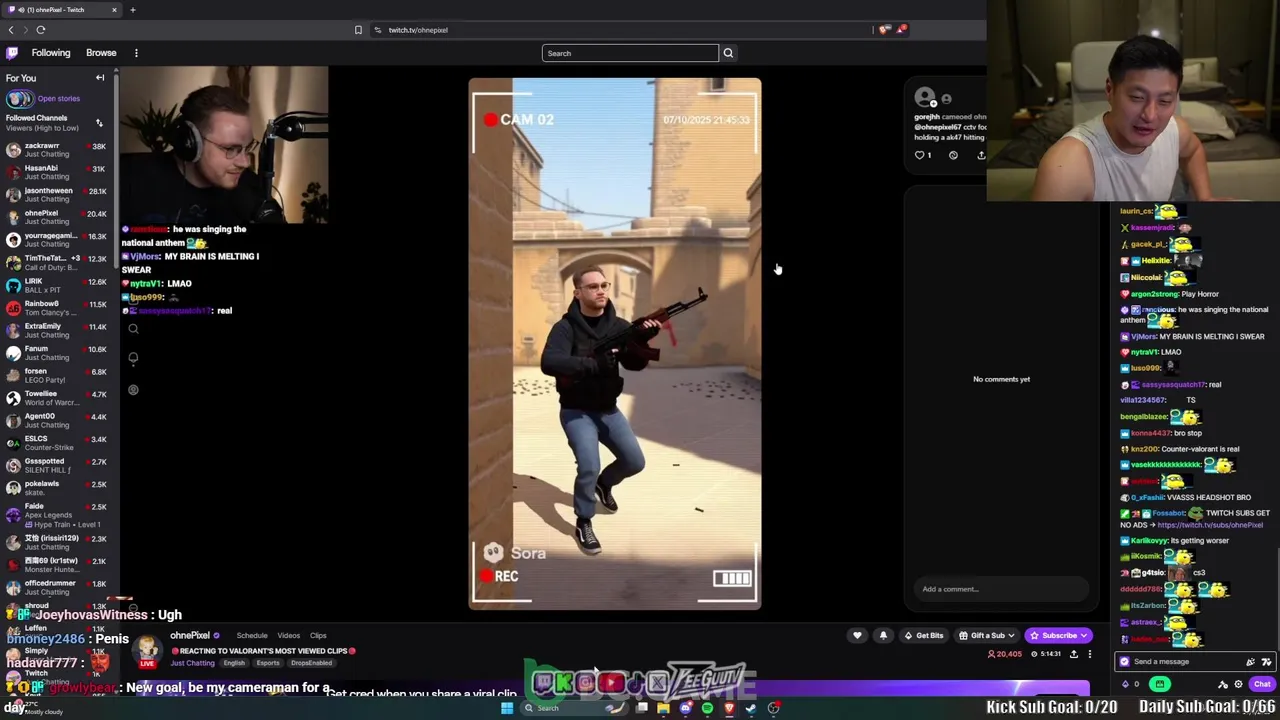Go back using the browser back arrow
The width and height of the screenshot is (1280, 720).
tap(11, 30)
